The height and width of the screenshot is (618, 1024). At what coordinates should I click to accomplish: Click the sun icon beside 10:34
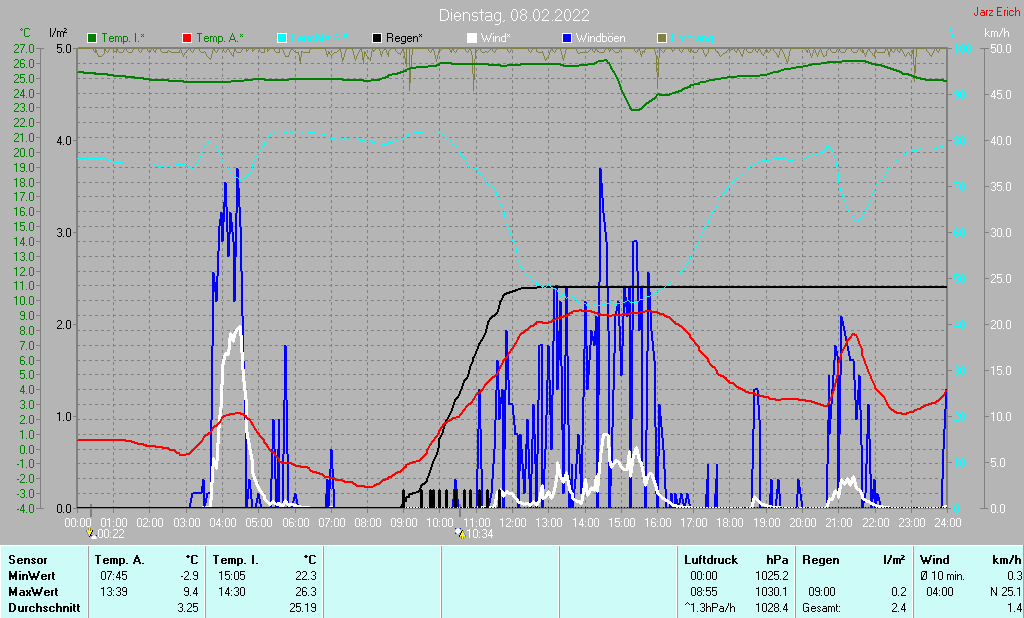click(459, 534)
